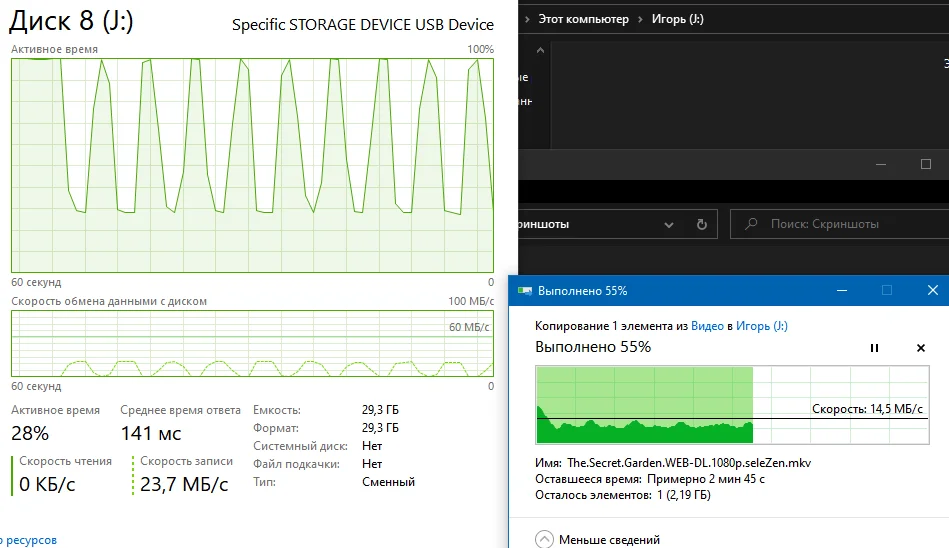Click the copy dialog title bar icon

coord(524,291)
